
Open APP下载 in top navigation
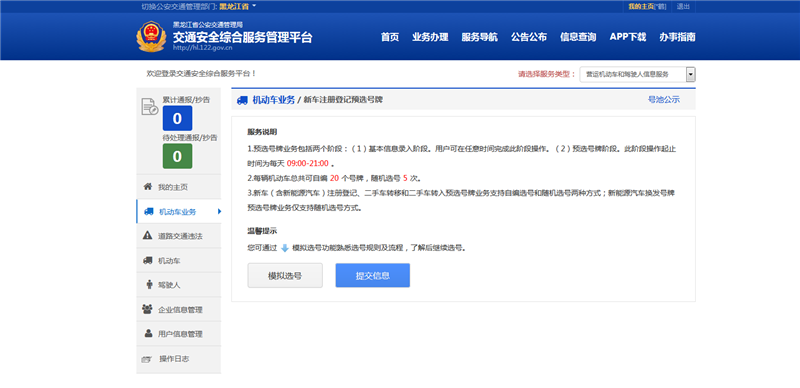(x=628, y=37)
